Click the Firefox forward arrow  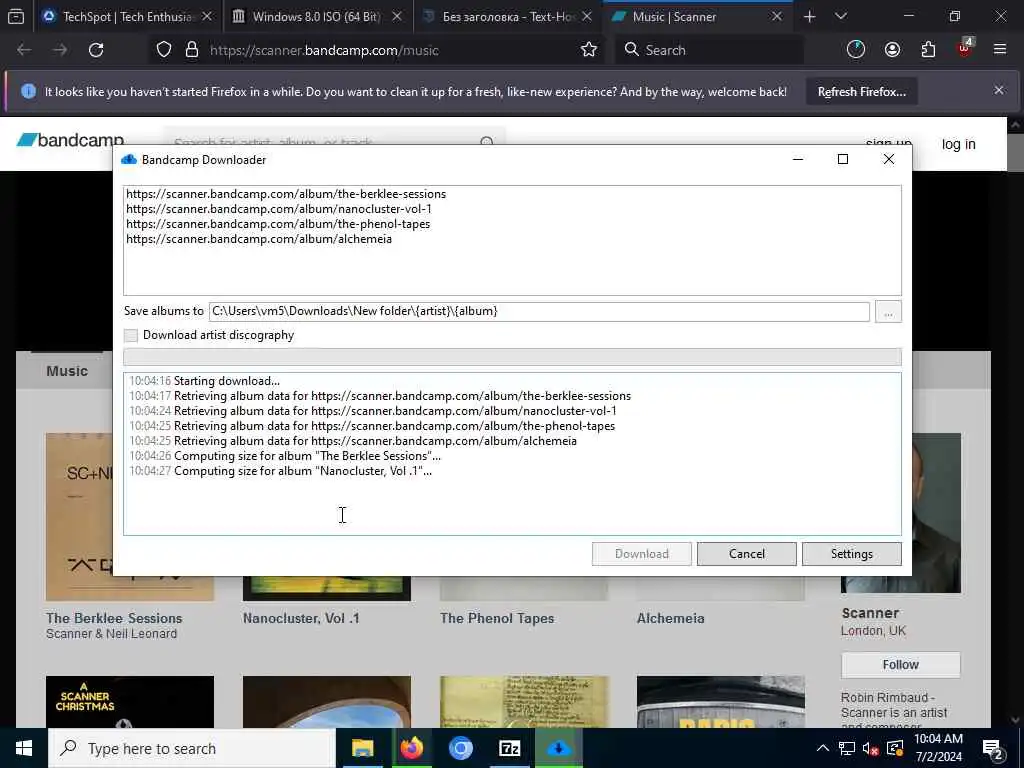pyautogui.click(x=60, y=50)
